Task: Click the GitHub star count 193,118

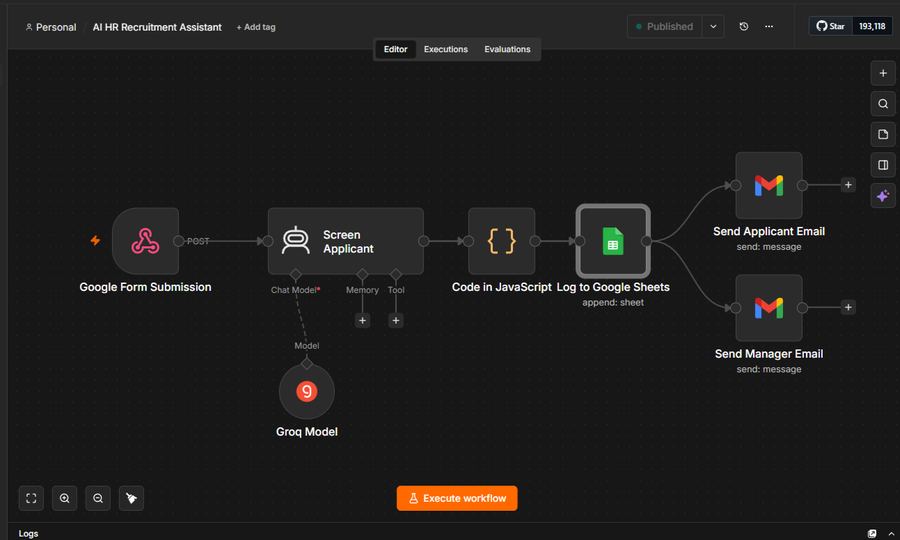Action: pos(872,26)
